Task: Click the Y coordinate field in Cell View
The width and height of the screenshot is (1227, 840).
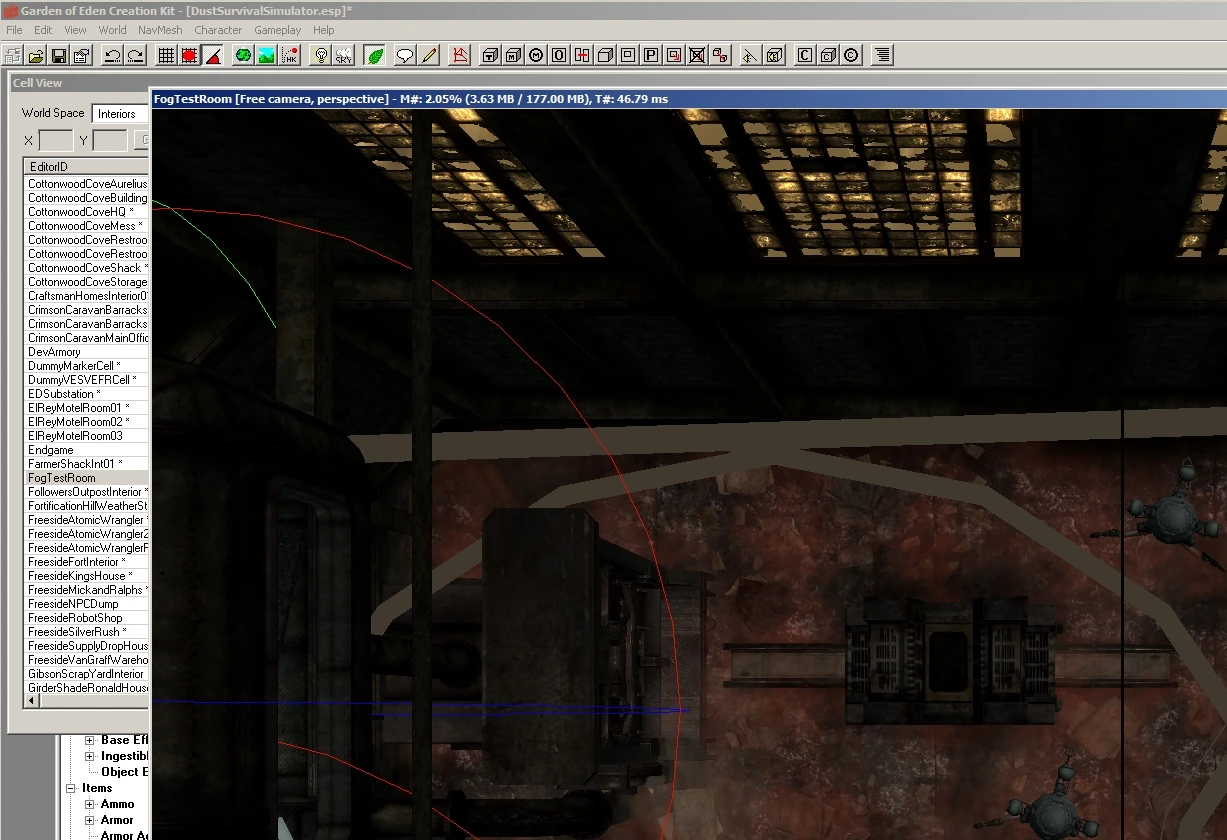Action: [x=110, y=141]
